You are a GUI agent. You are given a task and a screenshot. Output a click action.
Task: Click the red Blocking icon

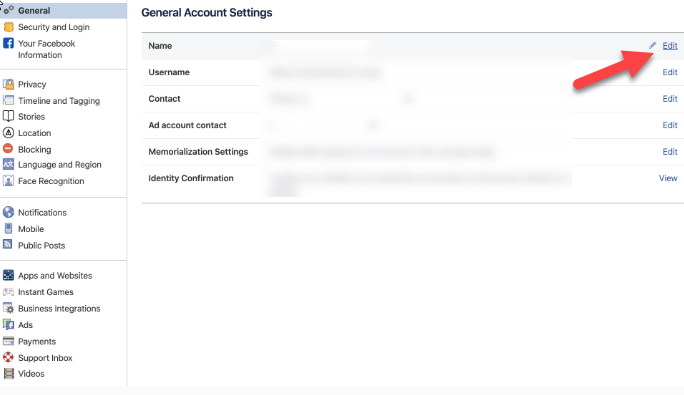pyautogui.click(x=8, y=149)
